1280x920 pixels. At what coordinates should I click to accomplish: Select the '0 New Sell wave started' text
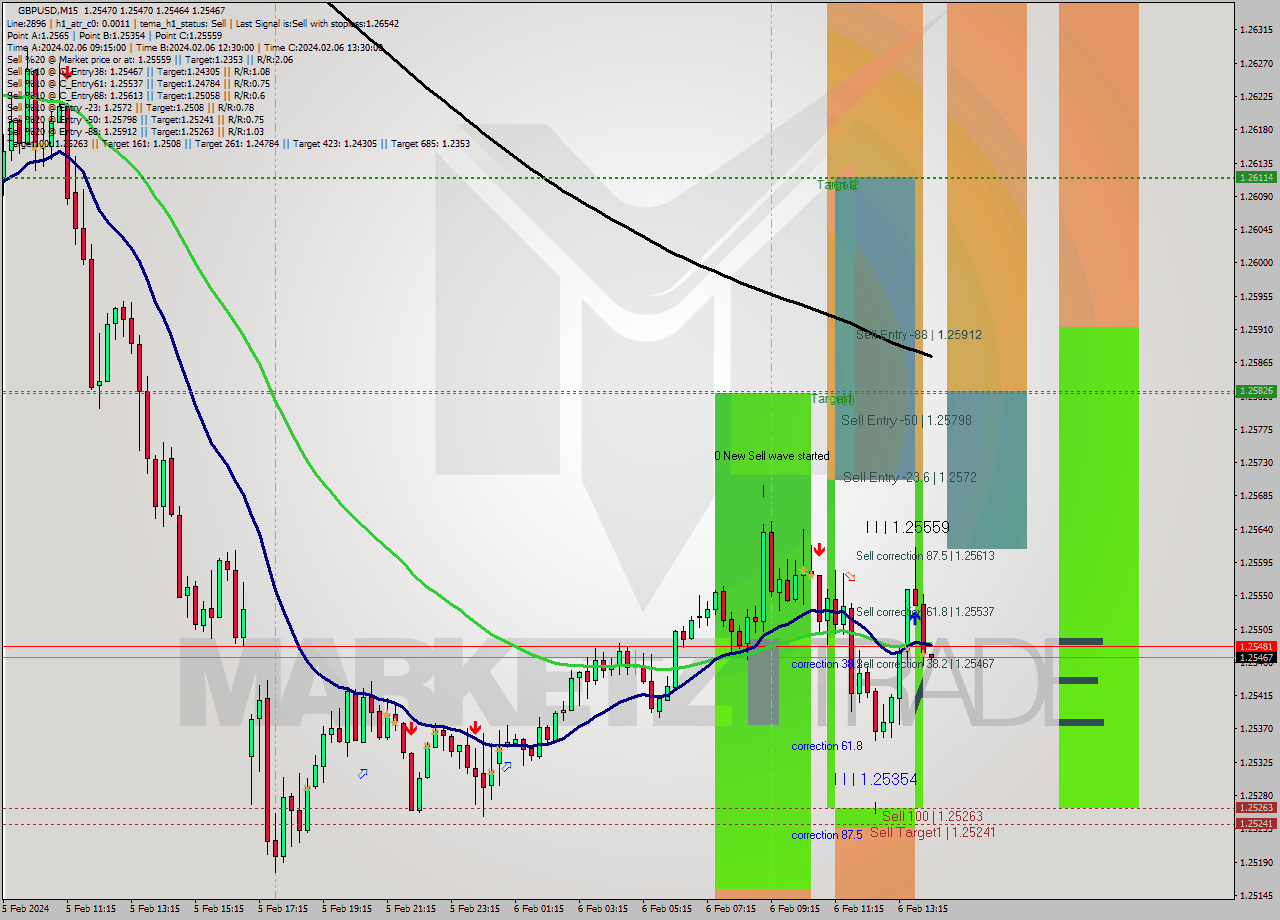point(772,456)
